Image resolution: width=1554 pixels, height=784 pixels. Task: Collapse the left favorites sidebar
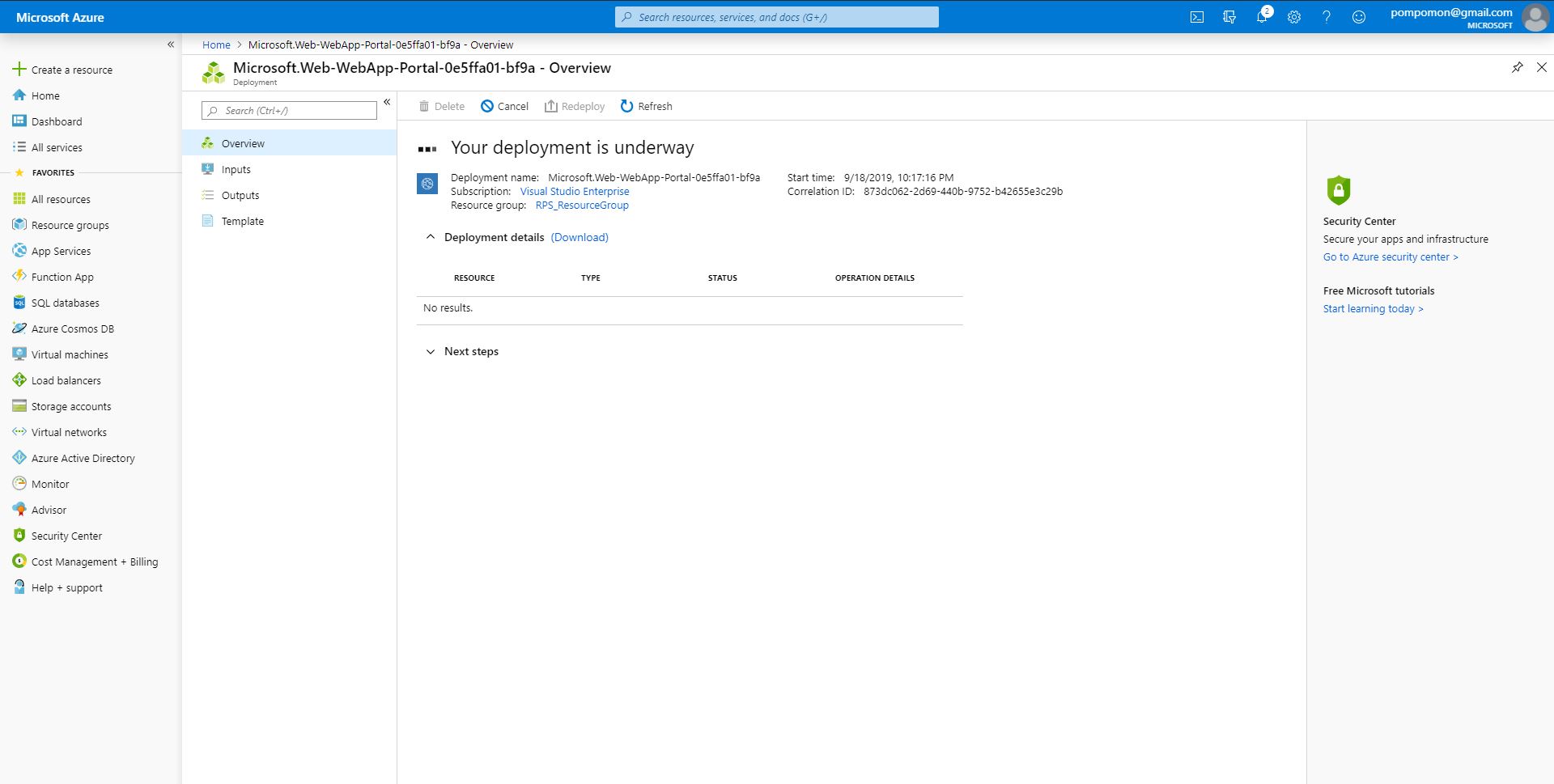tap(171, 44)
